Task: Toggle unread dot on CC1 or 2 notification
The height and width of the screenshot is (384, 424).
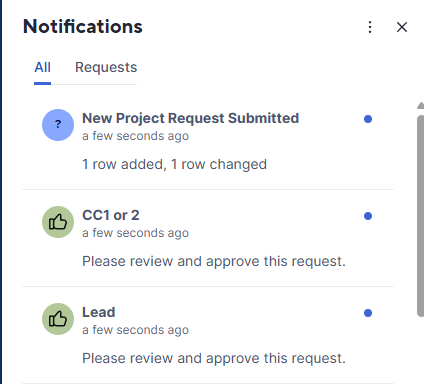Action: click(368, 216)
